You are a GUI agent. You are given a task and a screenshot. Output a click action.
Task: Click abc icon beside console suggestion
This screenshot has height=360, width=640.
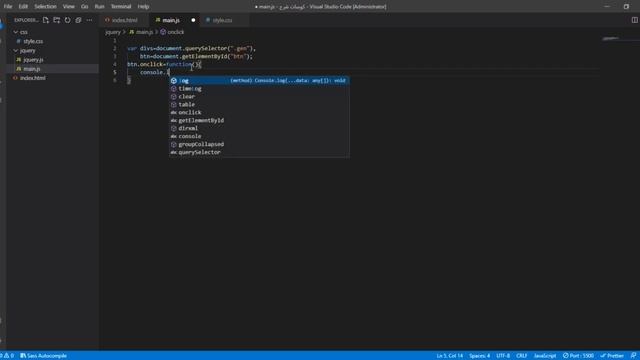coord(174,136)
